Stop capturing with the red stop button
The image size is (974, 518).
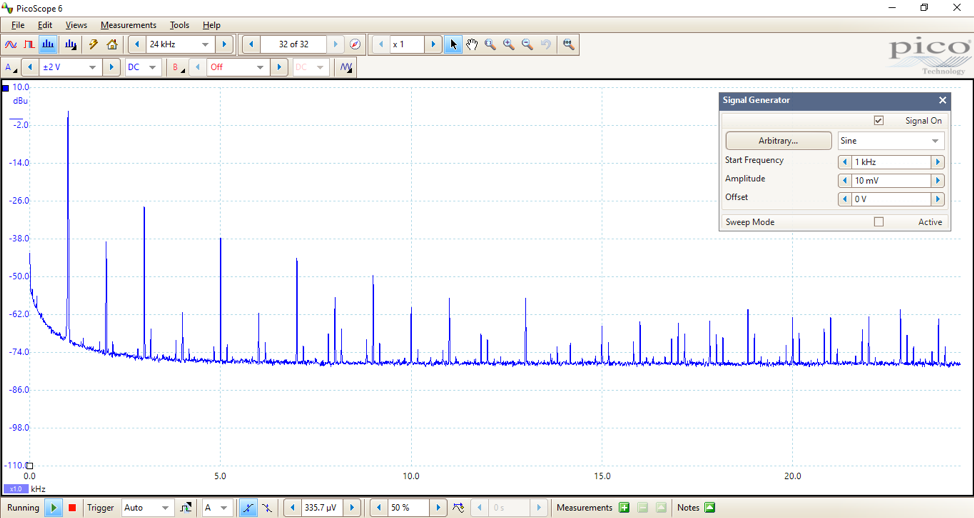[x=72, y=507]
